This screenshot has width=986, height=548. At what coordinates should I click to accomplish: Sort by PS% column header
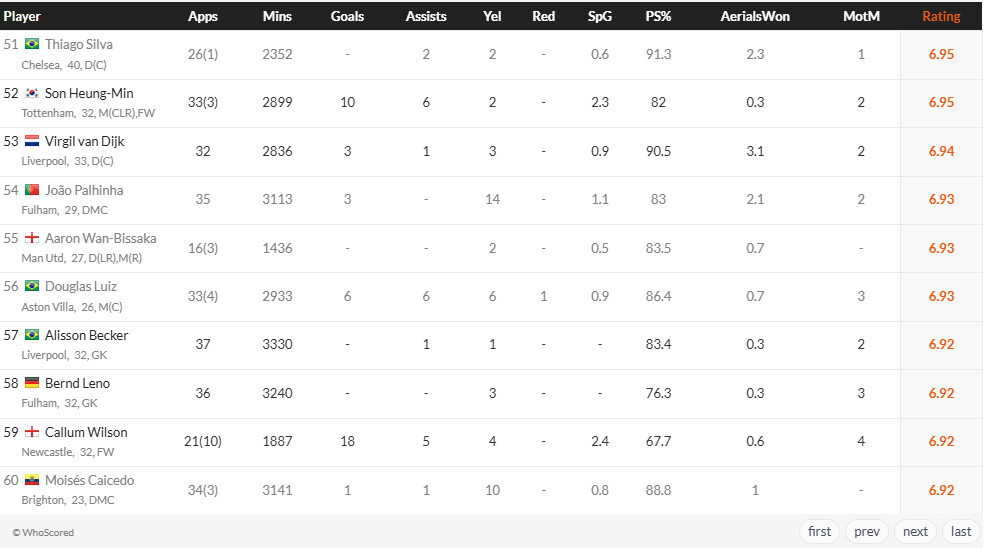[658, 16]
